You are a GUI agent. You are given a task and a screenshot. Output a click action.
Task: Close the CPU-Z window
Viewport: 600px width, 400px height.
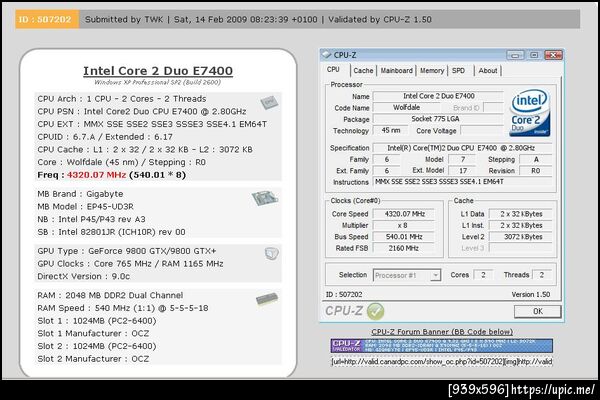[x=553, y=55]
